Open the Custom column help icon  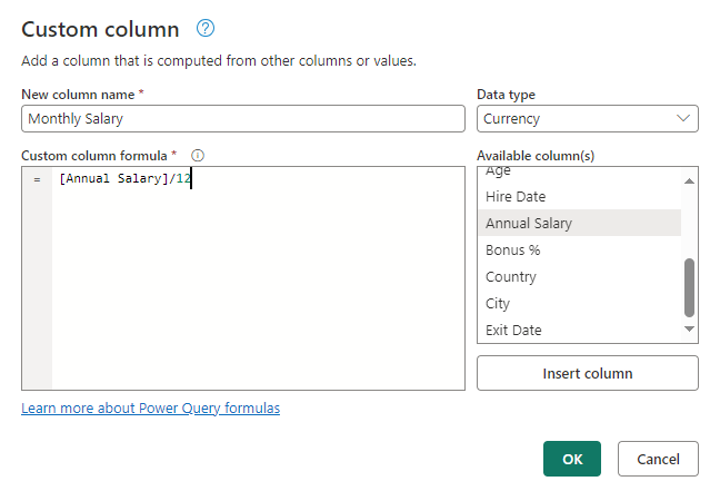[x=205, y=28]
